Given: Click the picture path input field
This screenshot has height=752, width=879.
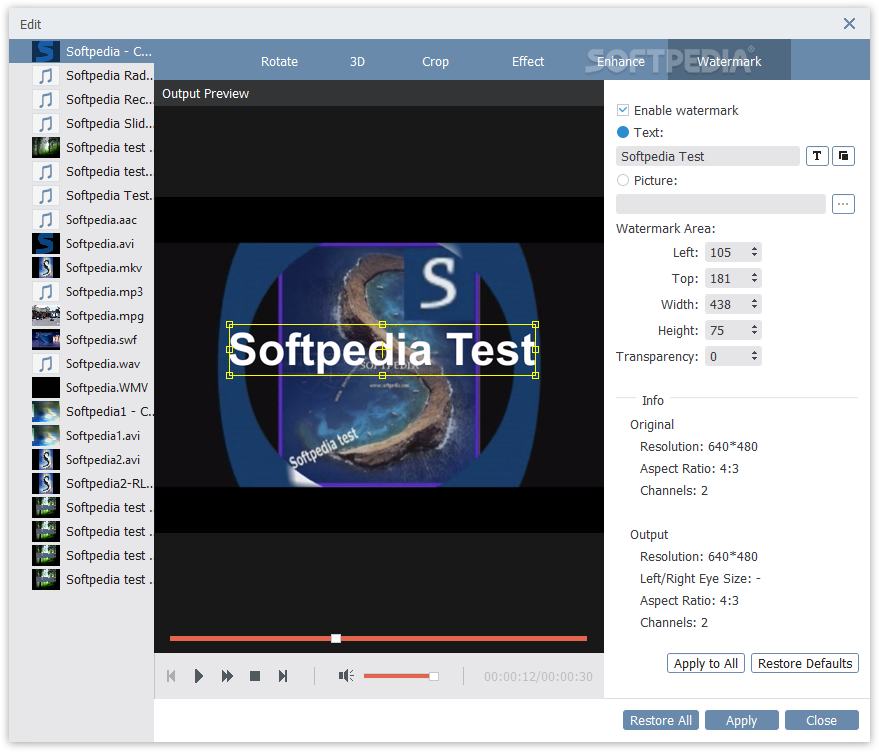Looking at the screenshot, I should click(x=720, y=204).
